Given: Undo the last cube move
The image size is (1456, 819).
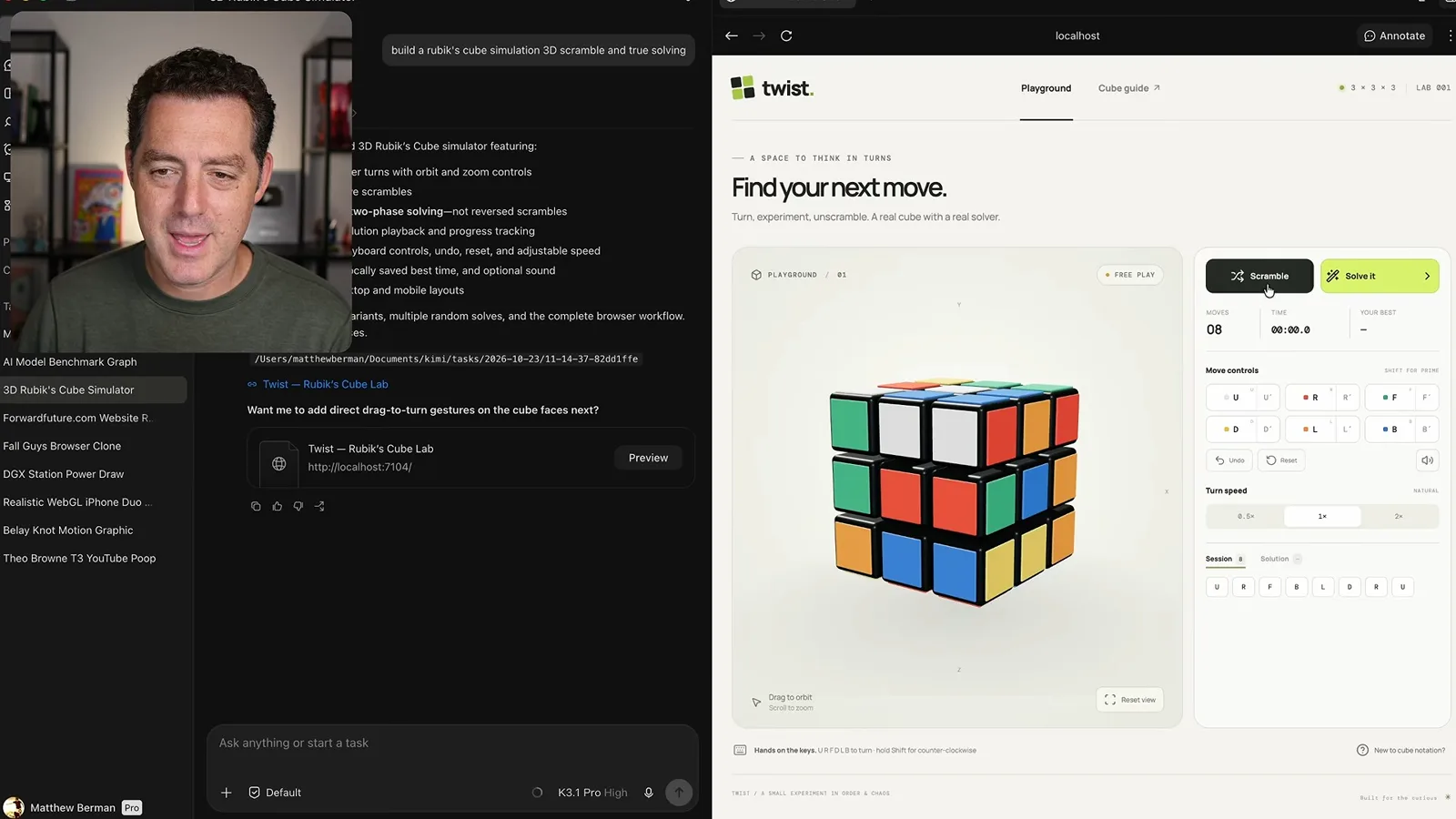Looking at the screenshot, I should tap(1229, 460).
